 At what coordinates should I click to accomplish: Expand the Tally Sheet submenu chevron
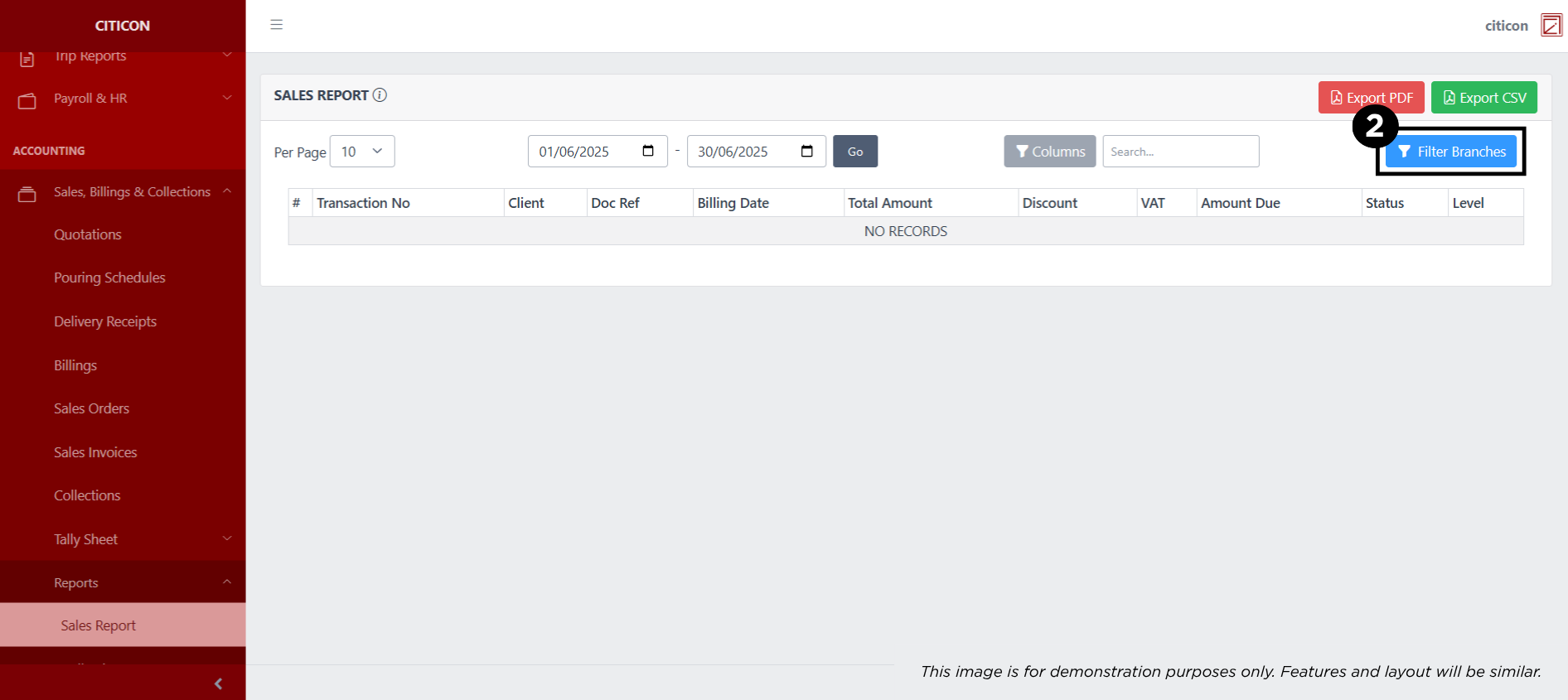click(227, 538)
